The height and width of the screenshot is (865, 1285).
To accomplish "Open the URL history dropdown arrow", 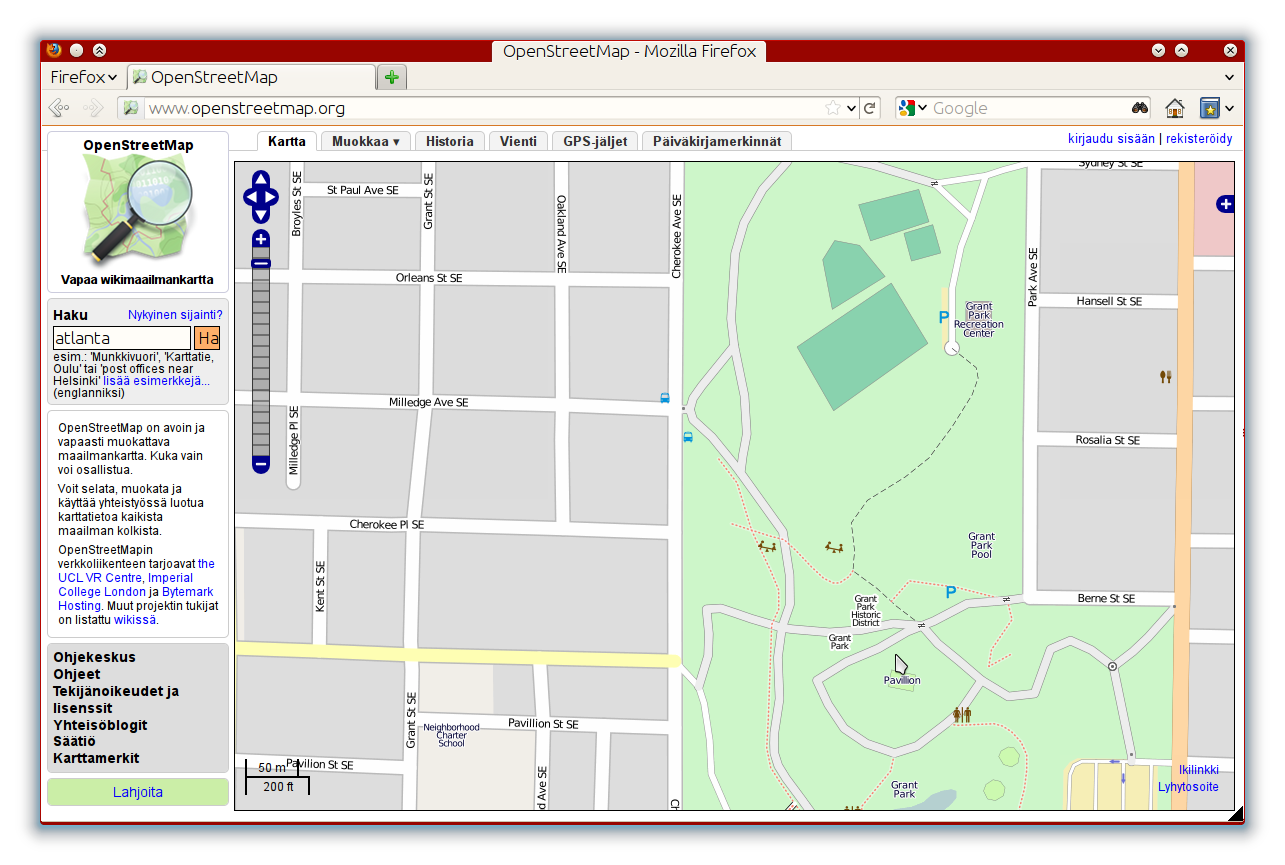I will coord(851,108).
